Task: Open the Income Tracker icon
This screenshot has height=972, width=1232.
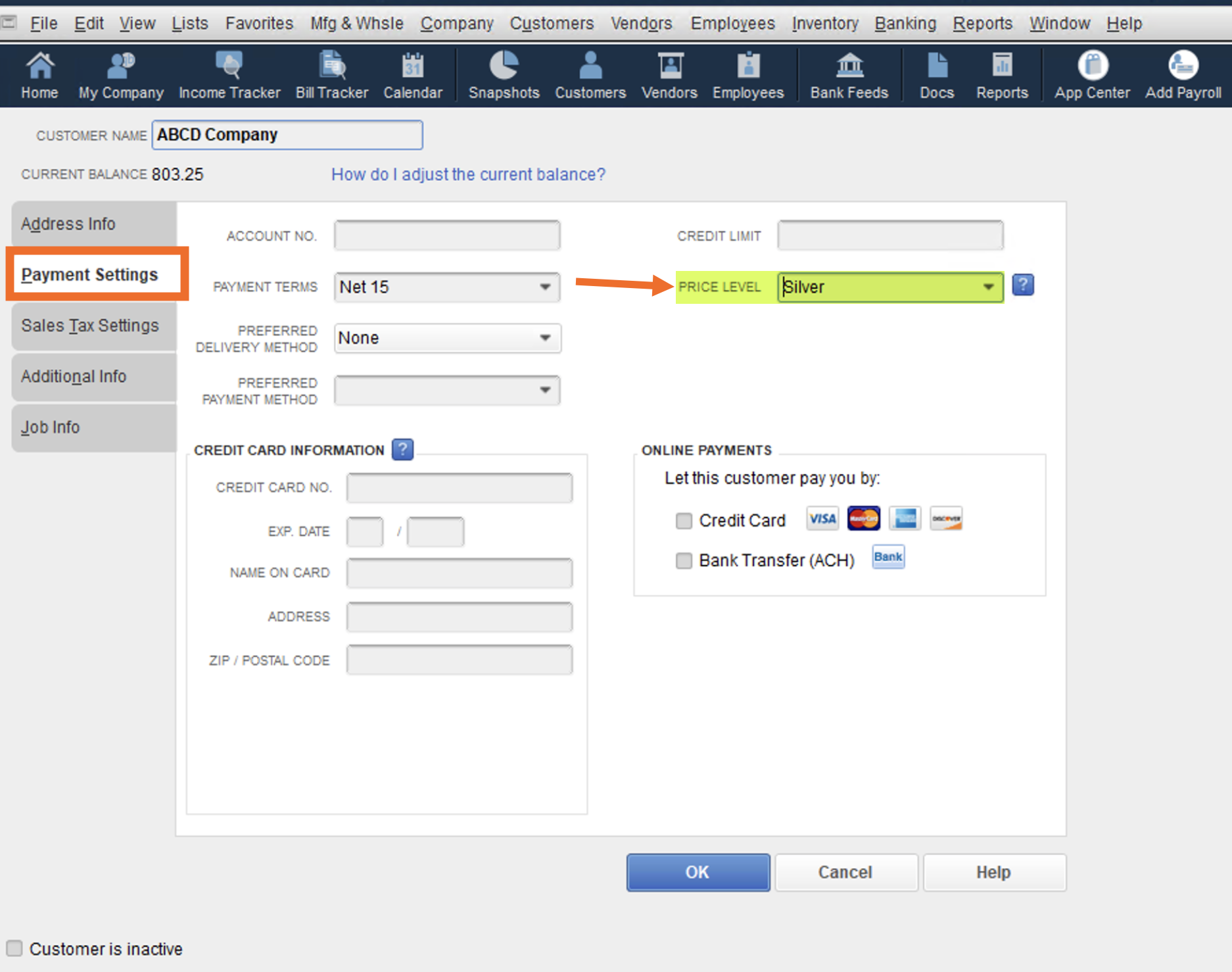Action: pos(229,75)
